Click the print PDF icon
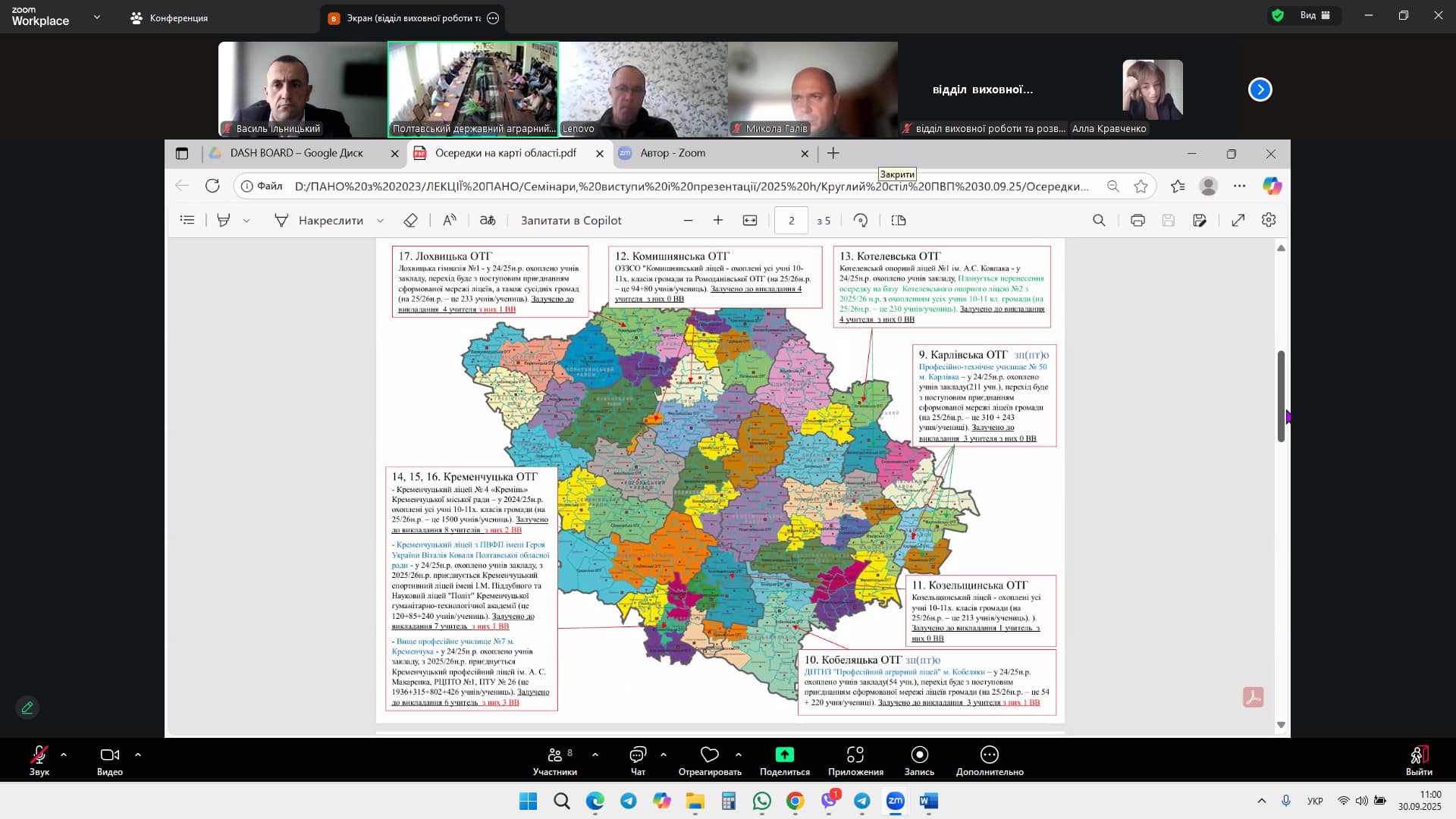Viewport: 1456px width, 819px height. click(1137, 221)
